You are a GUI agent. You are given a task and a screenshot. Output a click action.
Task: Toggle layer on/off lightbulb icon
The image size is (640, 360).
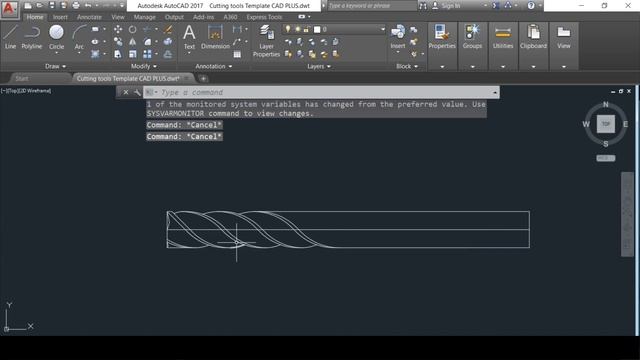[x=288, y=29]
